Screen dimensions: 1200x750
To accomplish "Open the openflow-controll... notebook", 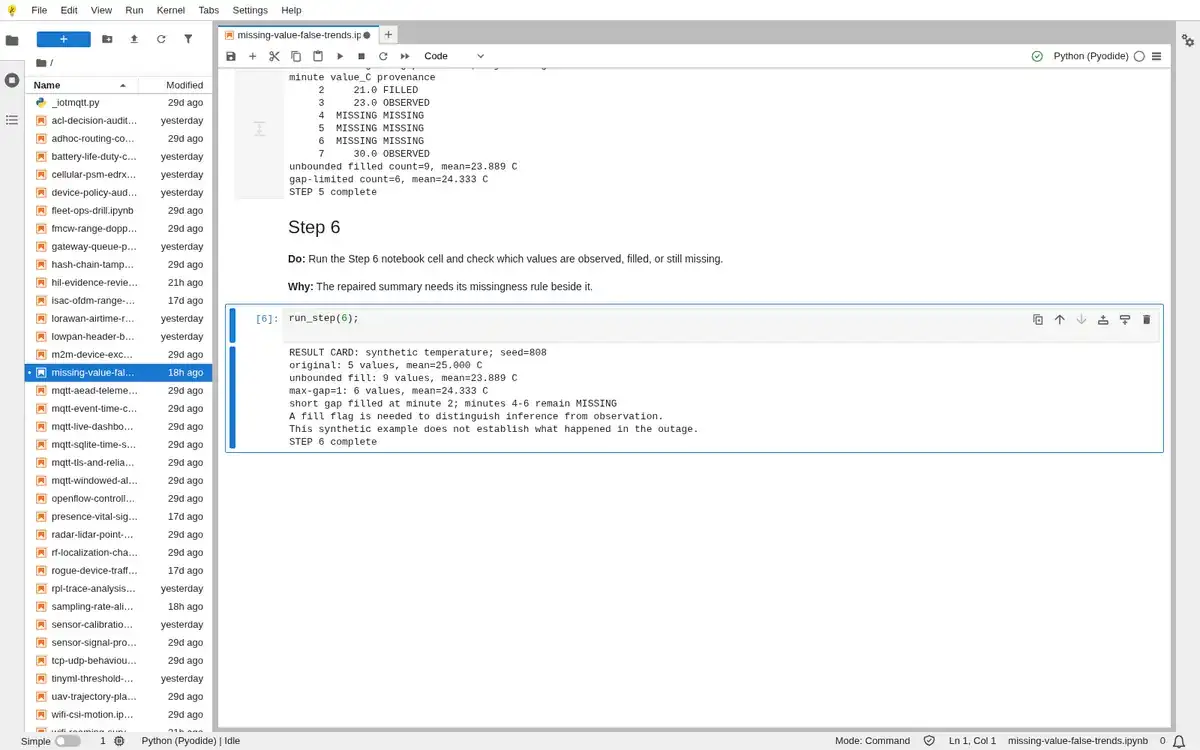I will pos(118,498).
